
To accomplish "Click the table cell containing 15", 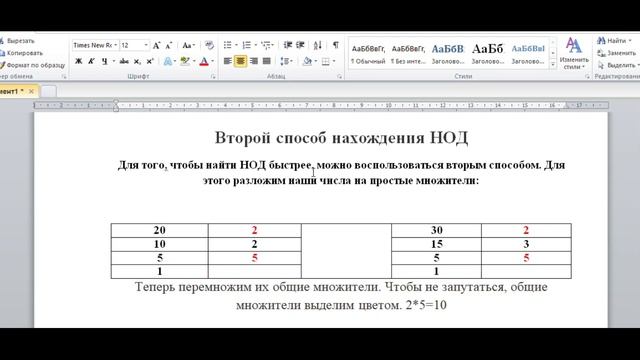I will pos(436,244).
